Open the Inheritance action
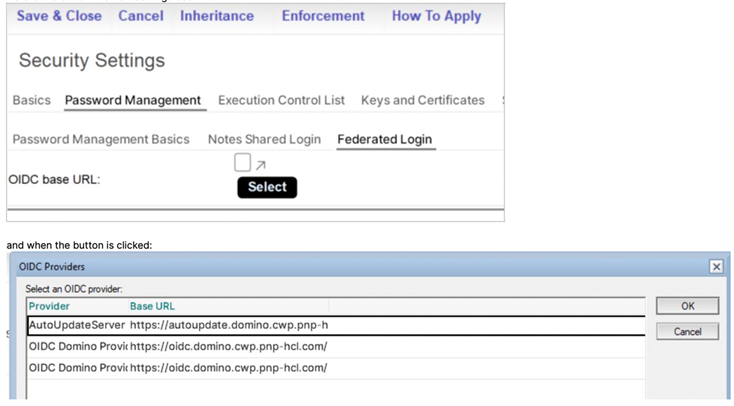This screenshot has height=406, width=734. [x=217, y=16]
